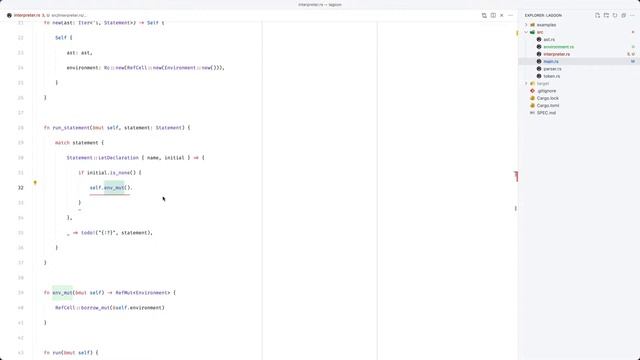Image resolution: width=640 pixels, height=360 pixels.
Task: Expand the examples folder
Action: (x=546, y=25)
